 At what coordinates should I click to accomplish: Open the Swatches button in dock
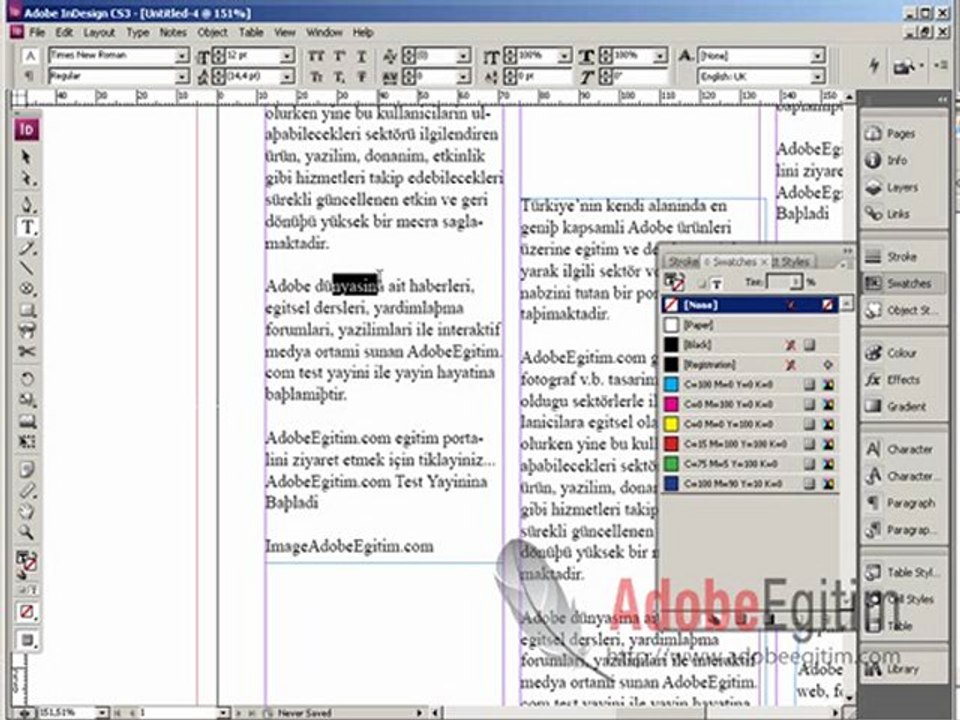click(904, 283)
